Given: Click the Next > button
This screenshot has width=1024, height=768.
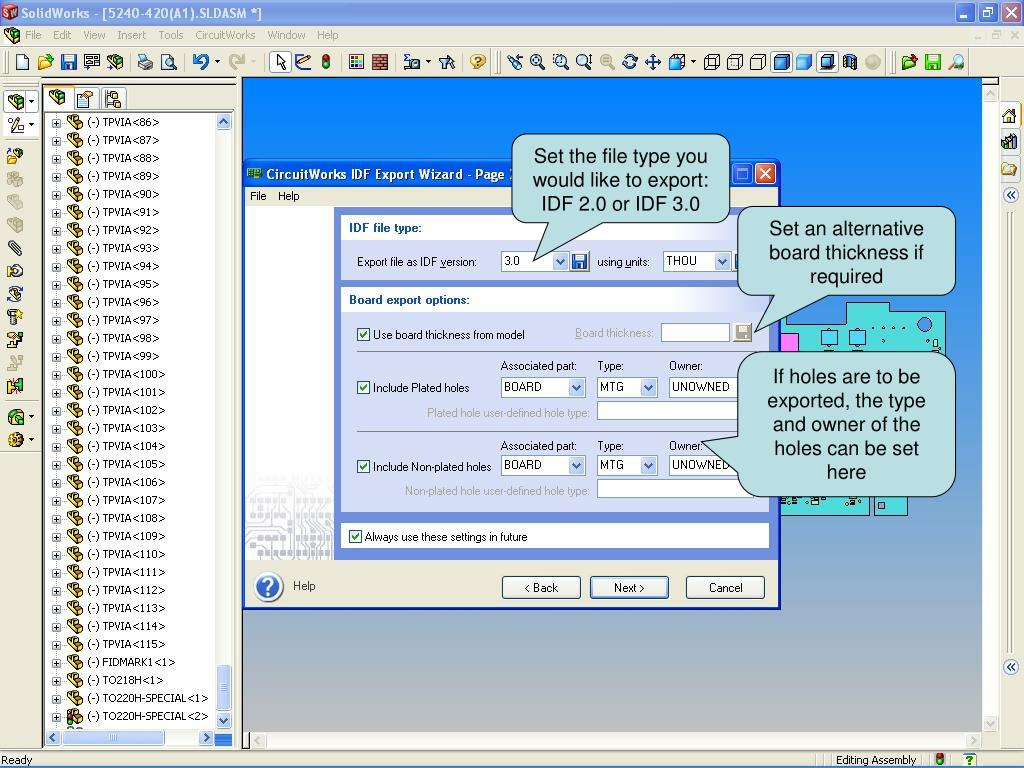Looking at the screenshot, I should pos(629,588).
